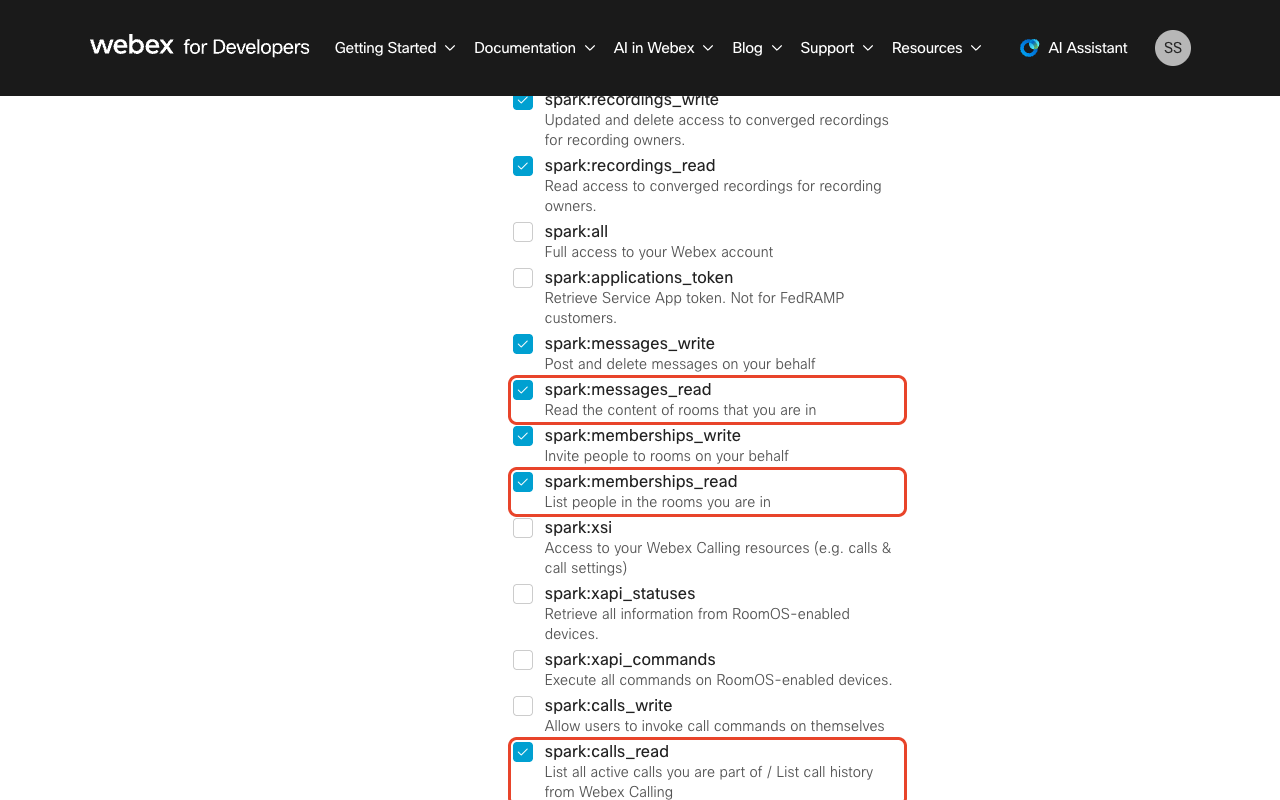The height and width of the screenshot is (800, 1280).
Task: Click the AI Assistant label
Action: tap(1088, 48)
